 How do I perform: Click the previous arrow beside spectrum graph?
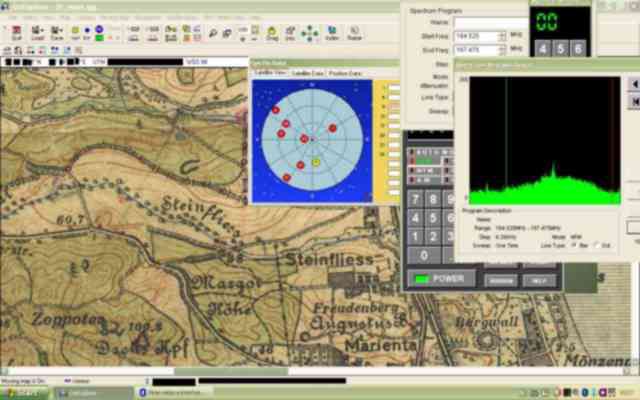[x=634, y=84]
